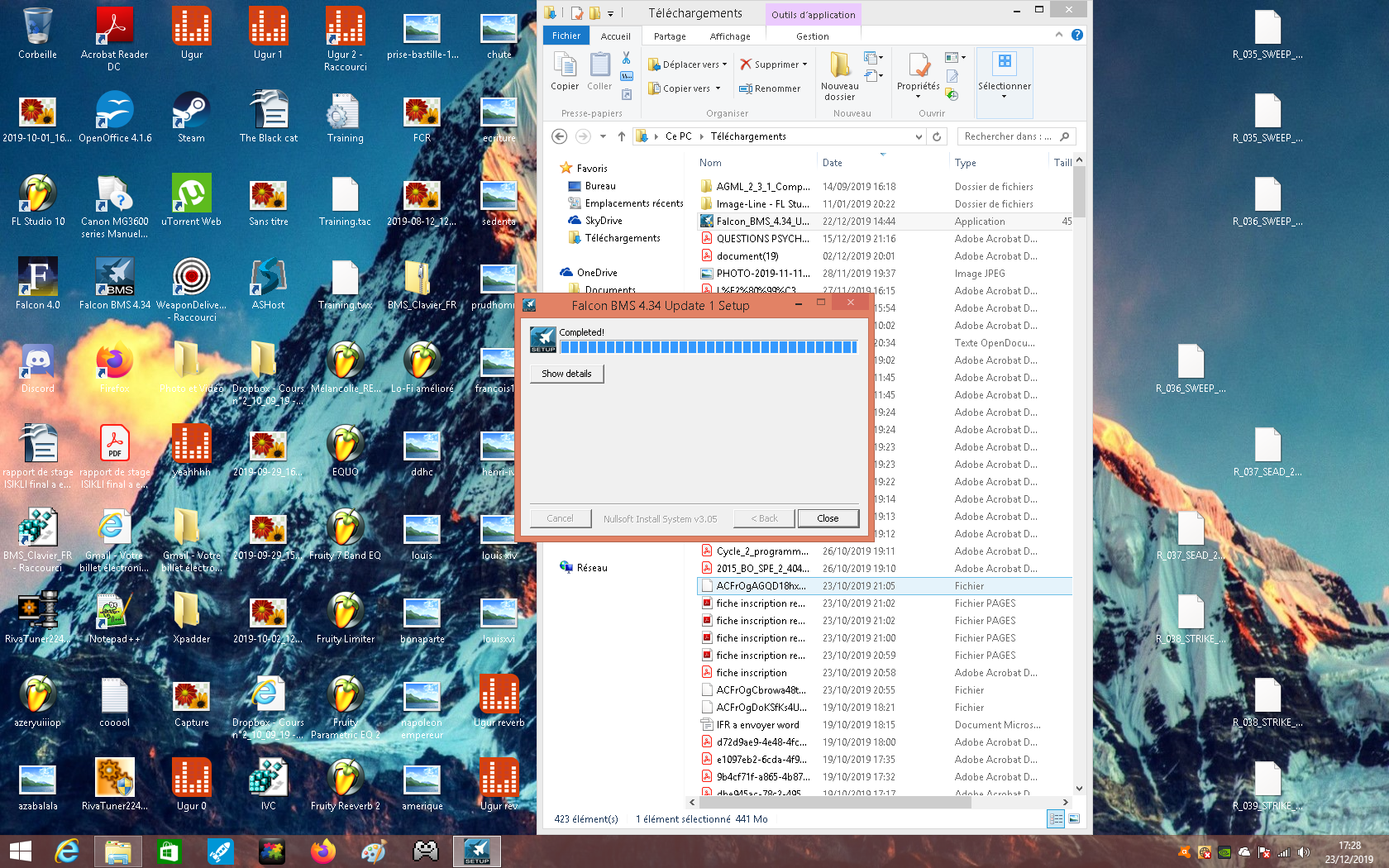Switch to large icons view toggle
Screen dimensions: 1389x868
pos(1073,818)
